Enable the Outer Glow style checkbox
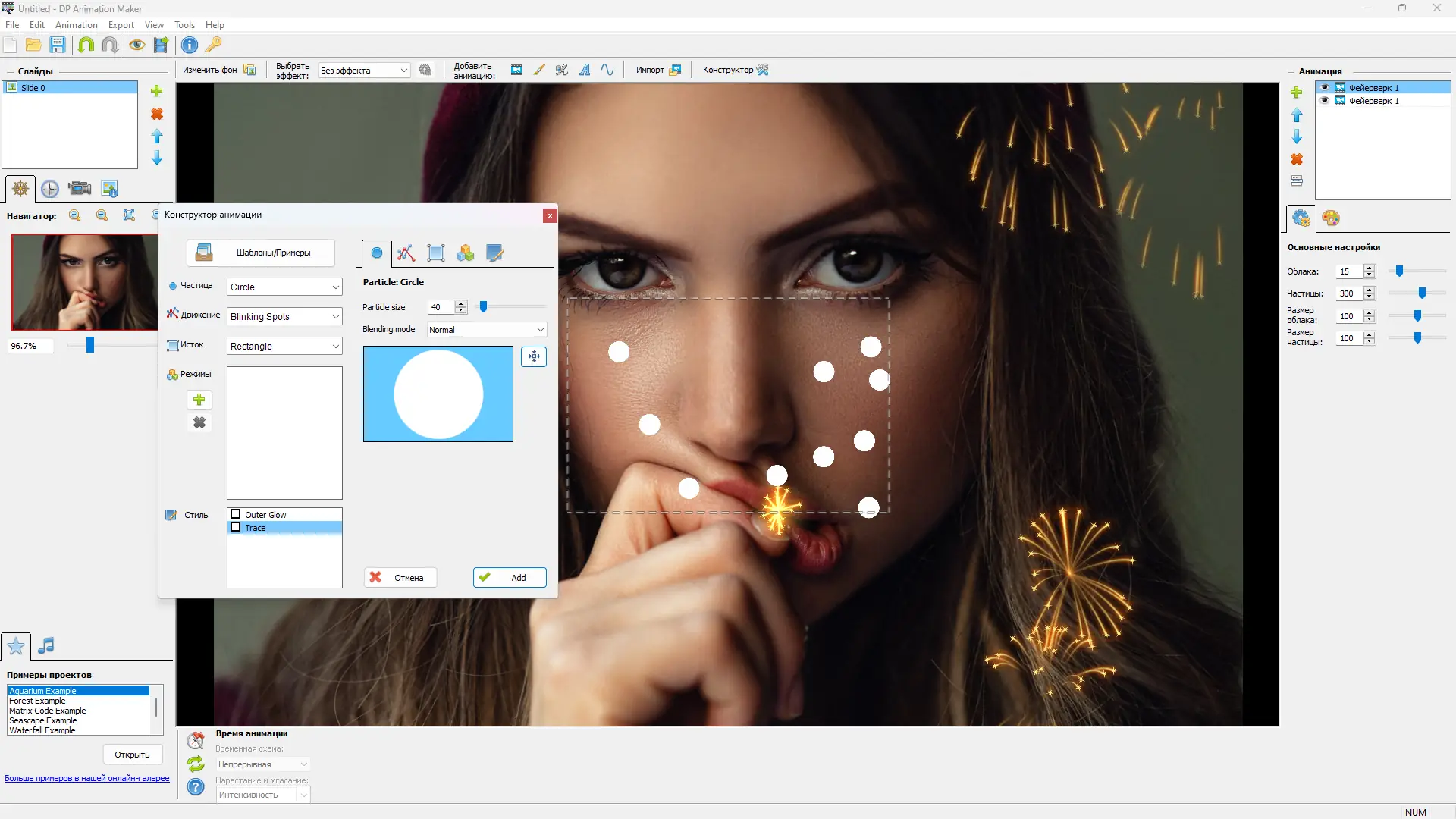Image resolution: width=1456 pixels, height=819 pixels. [236, 514]
